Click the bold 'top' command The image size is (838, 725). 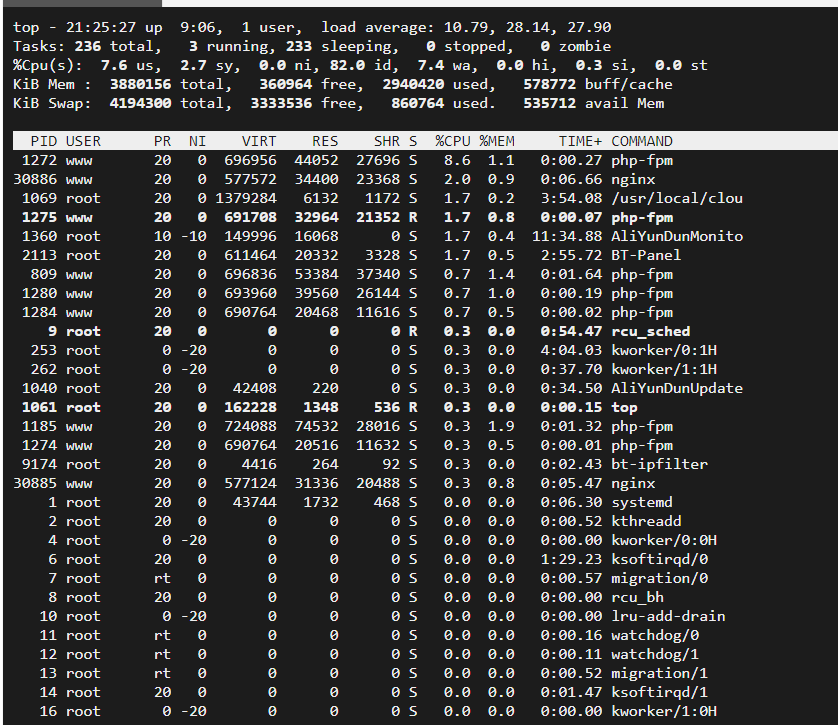point(624,408)
